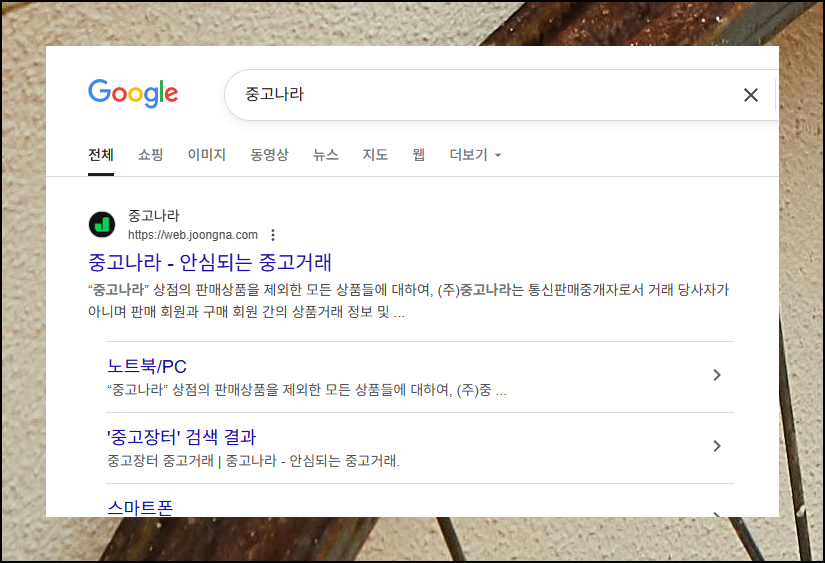Click the 노트북/PC description snippet text
Screen dimensions: 825x563
tap(307, 390)
